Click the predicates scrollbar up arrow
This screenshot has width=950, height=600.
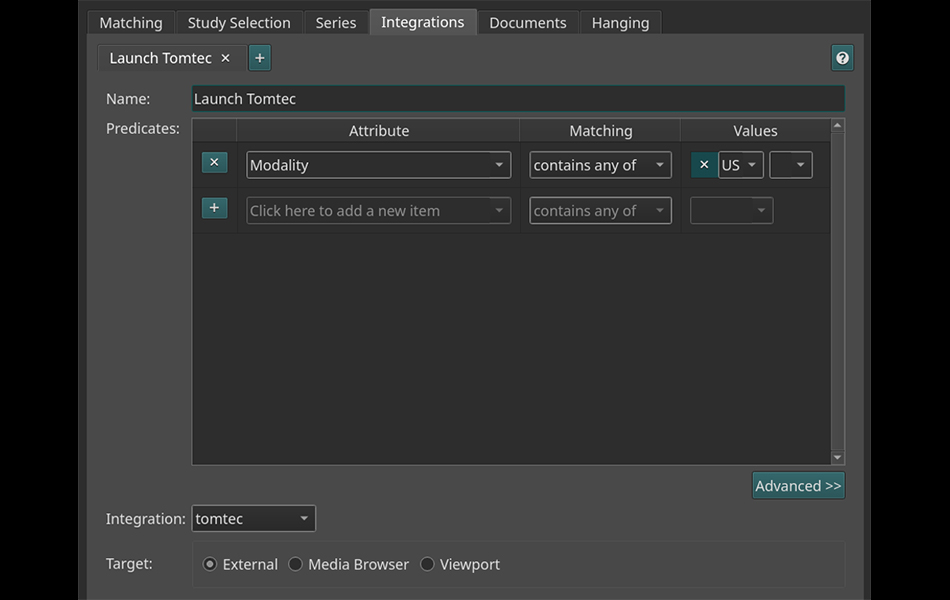click(x=837, y=125)
